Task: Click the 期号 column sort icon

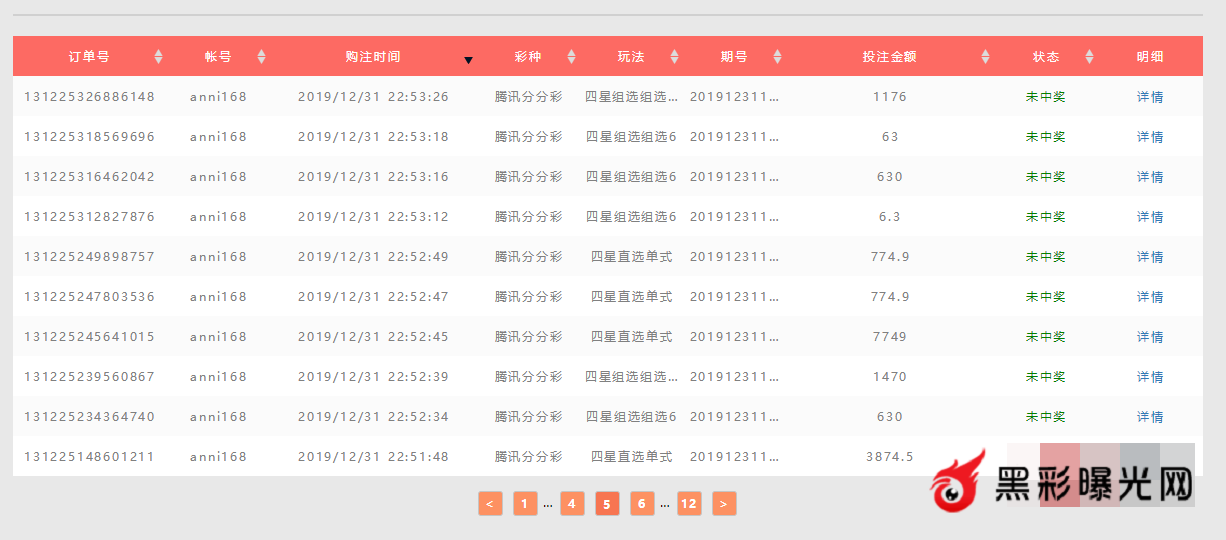Action: 777,57
